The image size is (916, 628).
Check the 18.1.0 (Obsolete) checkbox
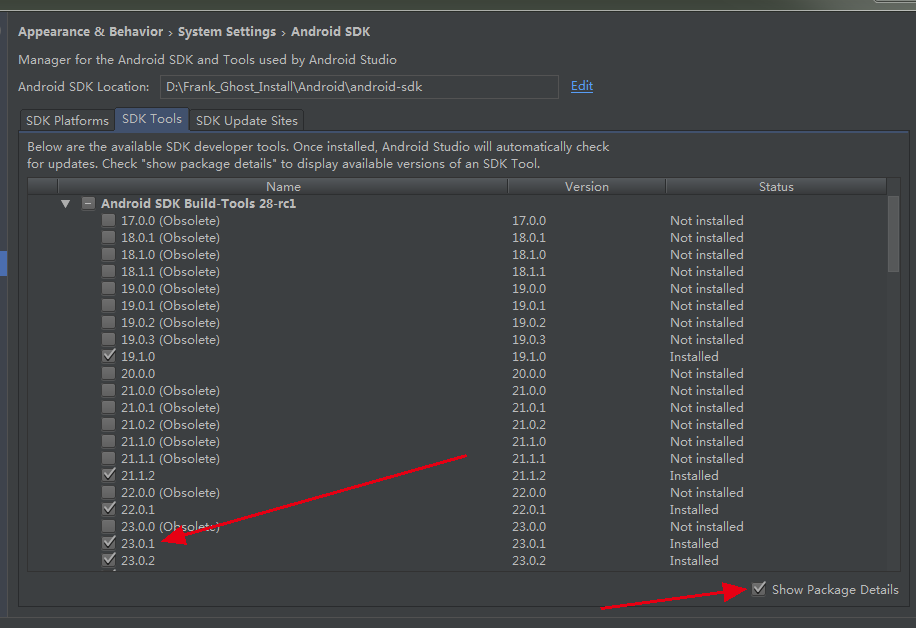coord(109,255)
